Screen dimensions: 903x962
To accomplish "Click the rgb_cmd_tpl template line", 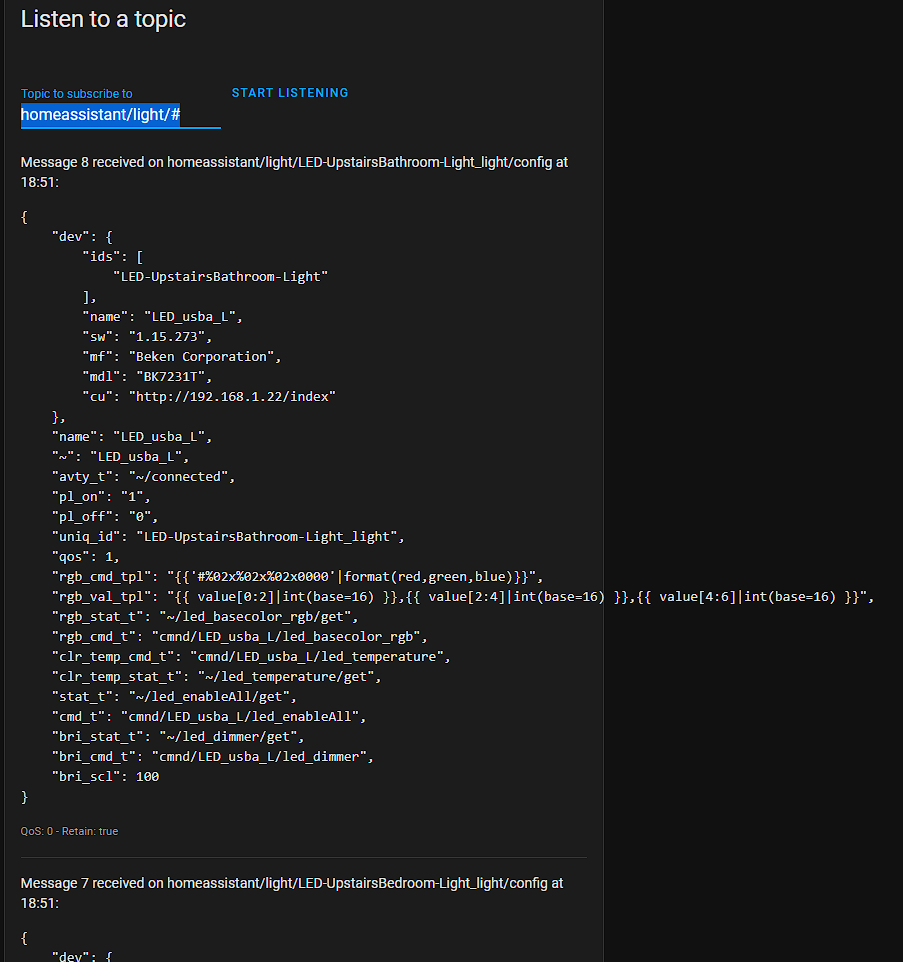I will tap(298, 577).
